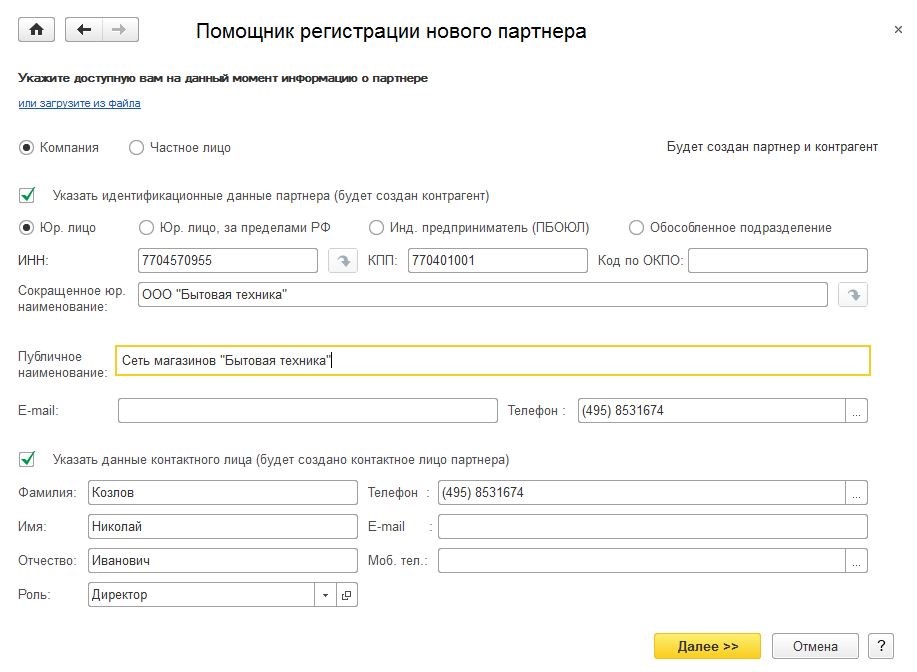The width and height of the screenshot is (917, 672).
Task: Fill in data by INN arrow icon
Action: tap(343, 261)
